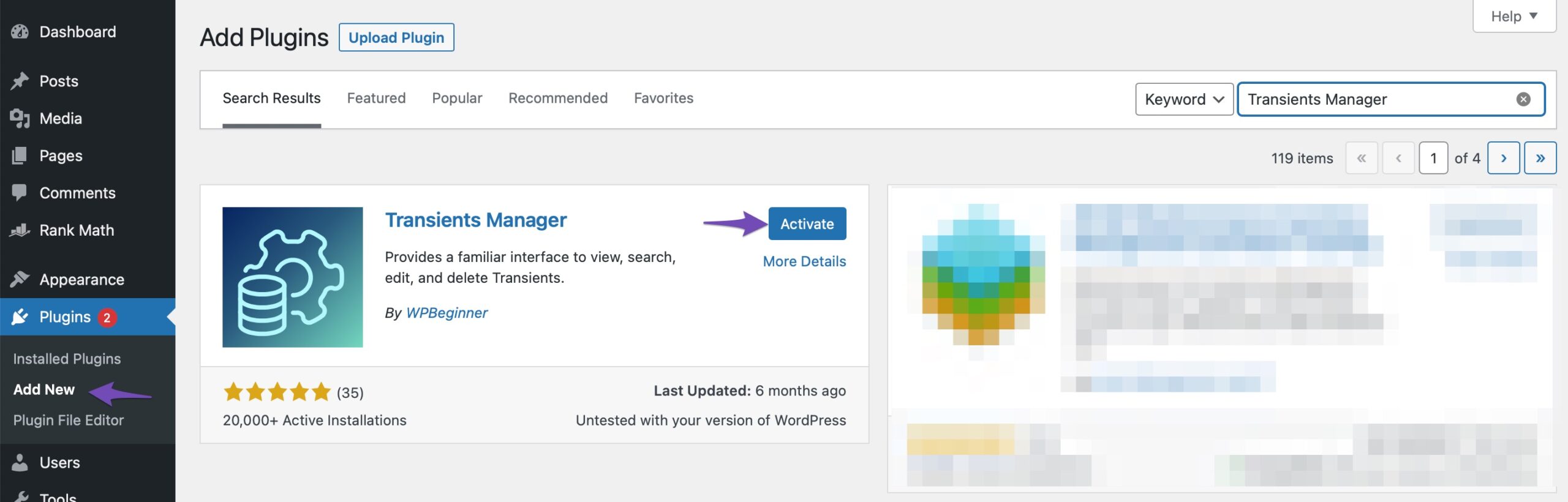The height and width of the screenshot is (502, 1568).
Task: Click the Rank Math chart icon
Action: [20, 230]
